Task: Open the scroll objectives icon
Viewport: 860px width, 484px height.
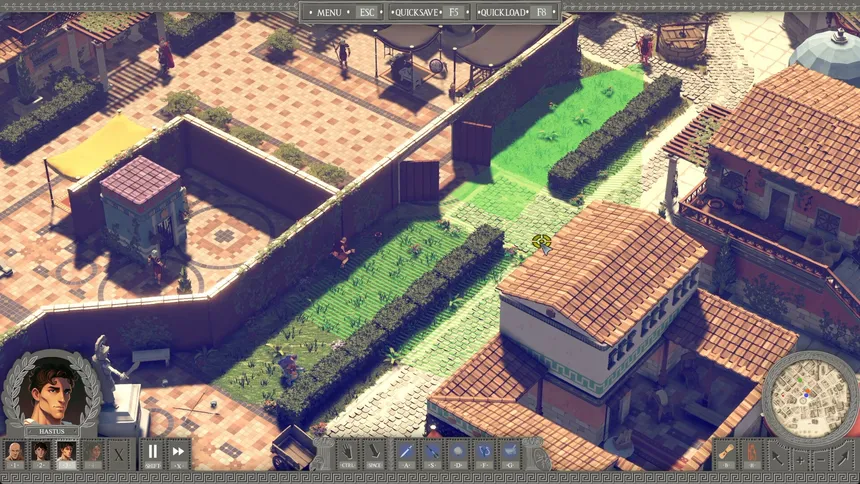Action: 726,454
